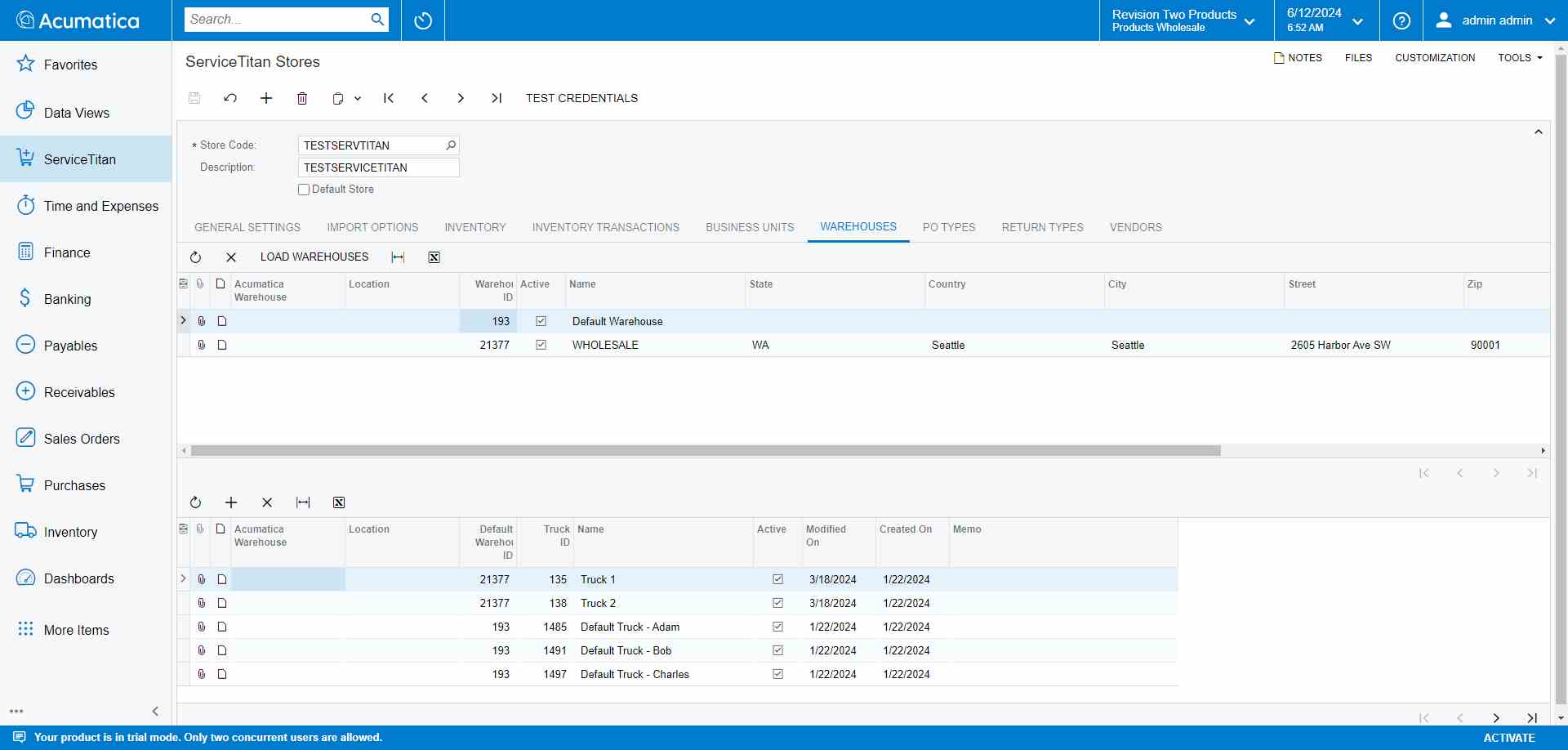Viewport: 1568px width, 750px height.
Task: Toggle Active for Default Truck - Bob
Action: pyautogui.click(x=777, y=650)
